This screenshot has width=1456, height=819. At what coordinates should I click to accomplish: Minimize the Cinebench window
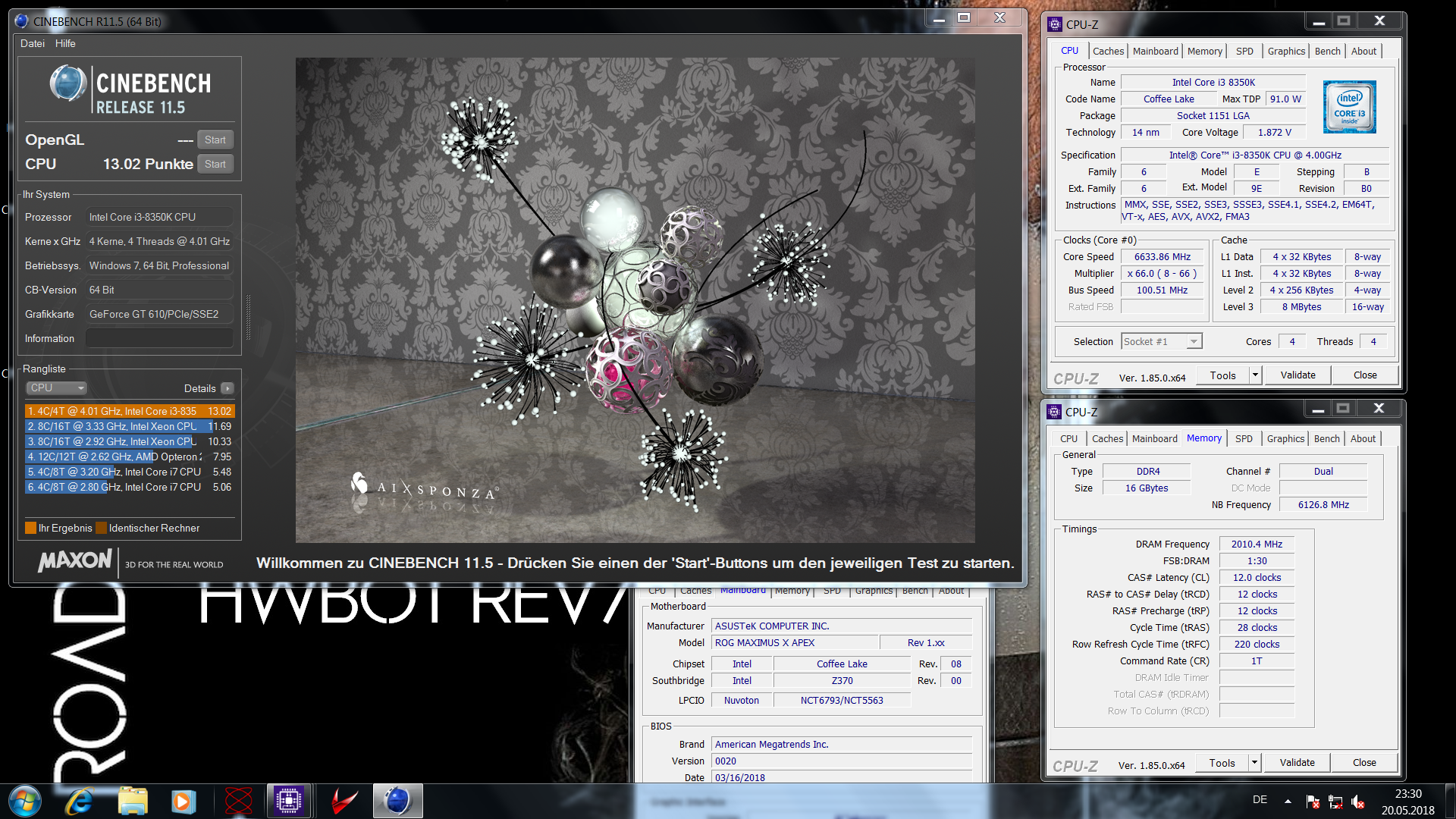click(939, 19)
